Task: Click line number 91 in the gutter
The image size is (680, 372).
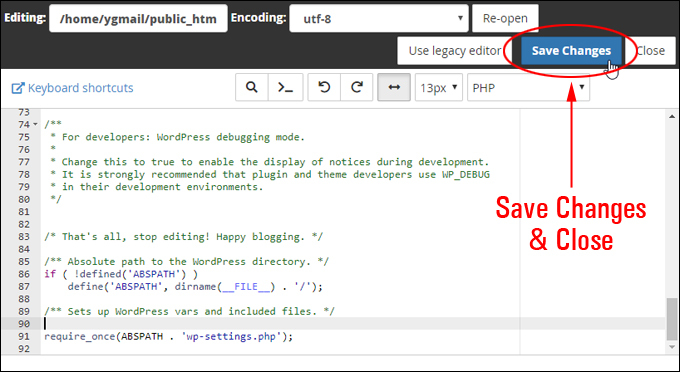Action: click(24, 336)
